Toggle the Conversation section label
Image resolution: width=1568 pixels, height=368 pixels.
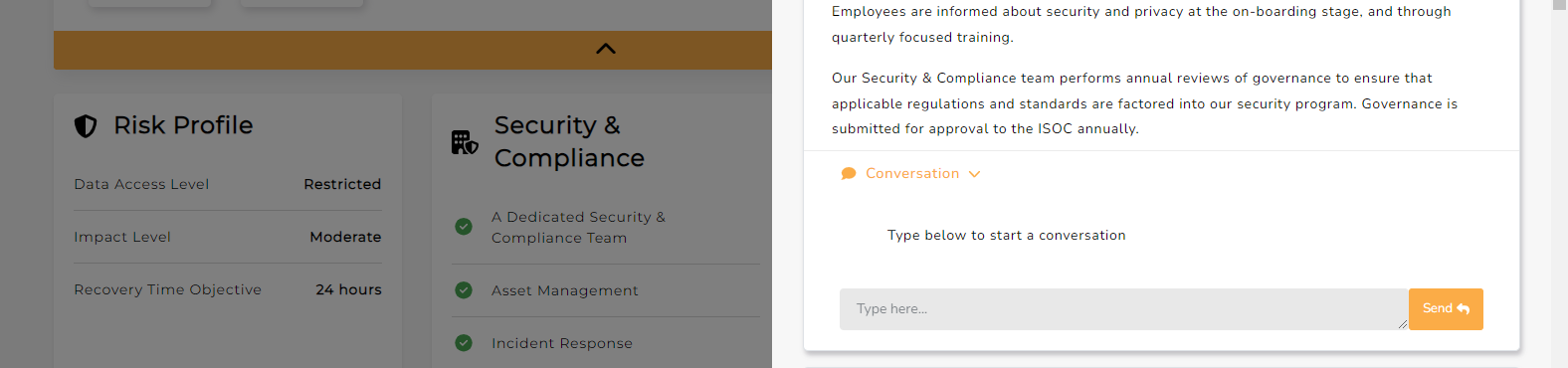coord(912,173)
